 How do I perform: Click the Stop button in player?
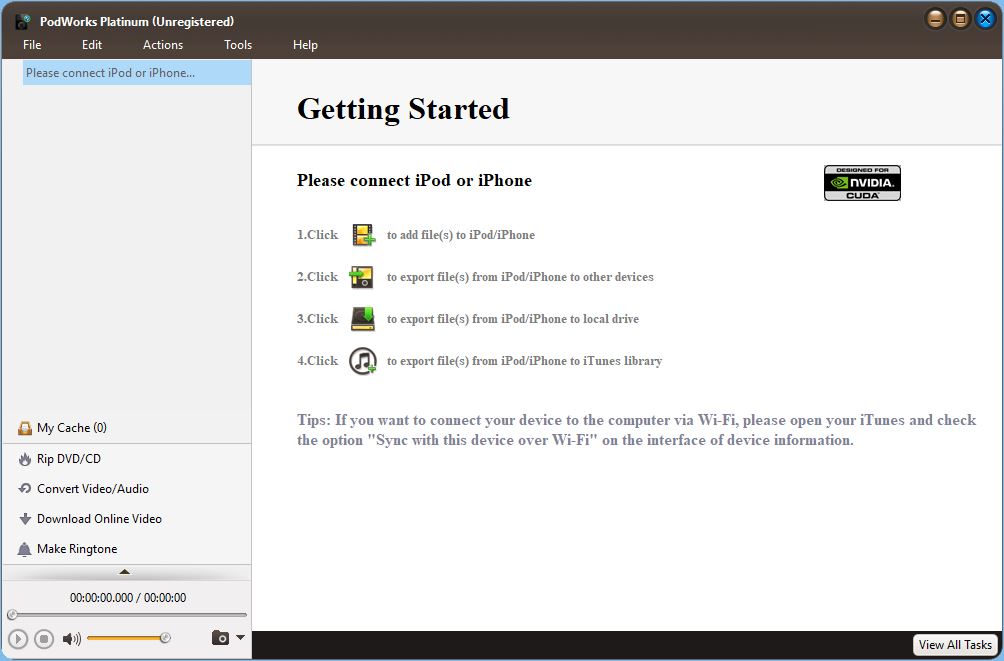point(44,639)
